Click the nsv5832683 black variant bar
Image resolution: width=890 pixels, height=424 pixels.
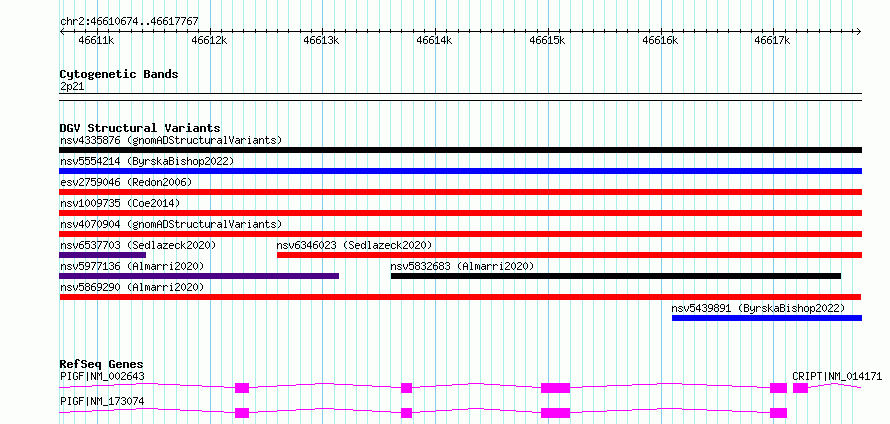616,276
